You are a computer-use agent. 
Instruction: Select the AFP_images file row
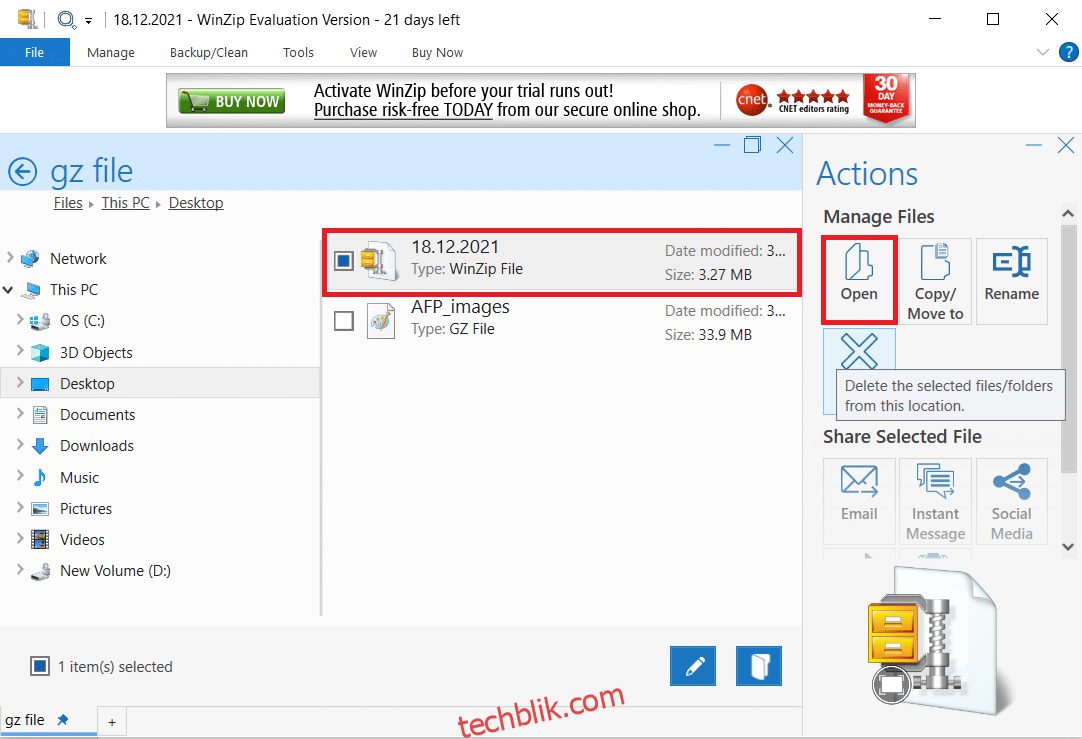561,321
